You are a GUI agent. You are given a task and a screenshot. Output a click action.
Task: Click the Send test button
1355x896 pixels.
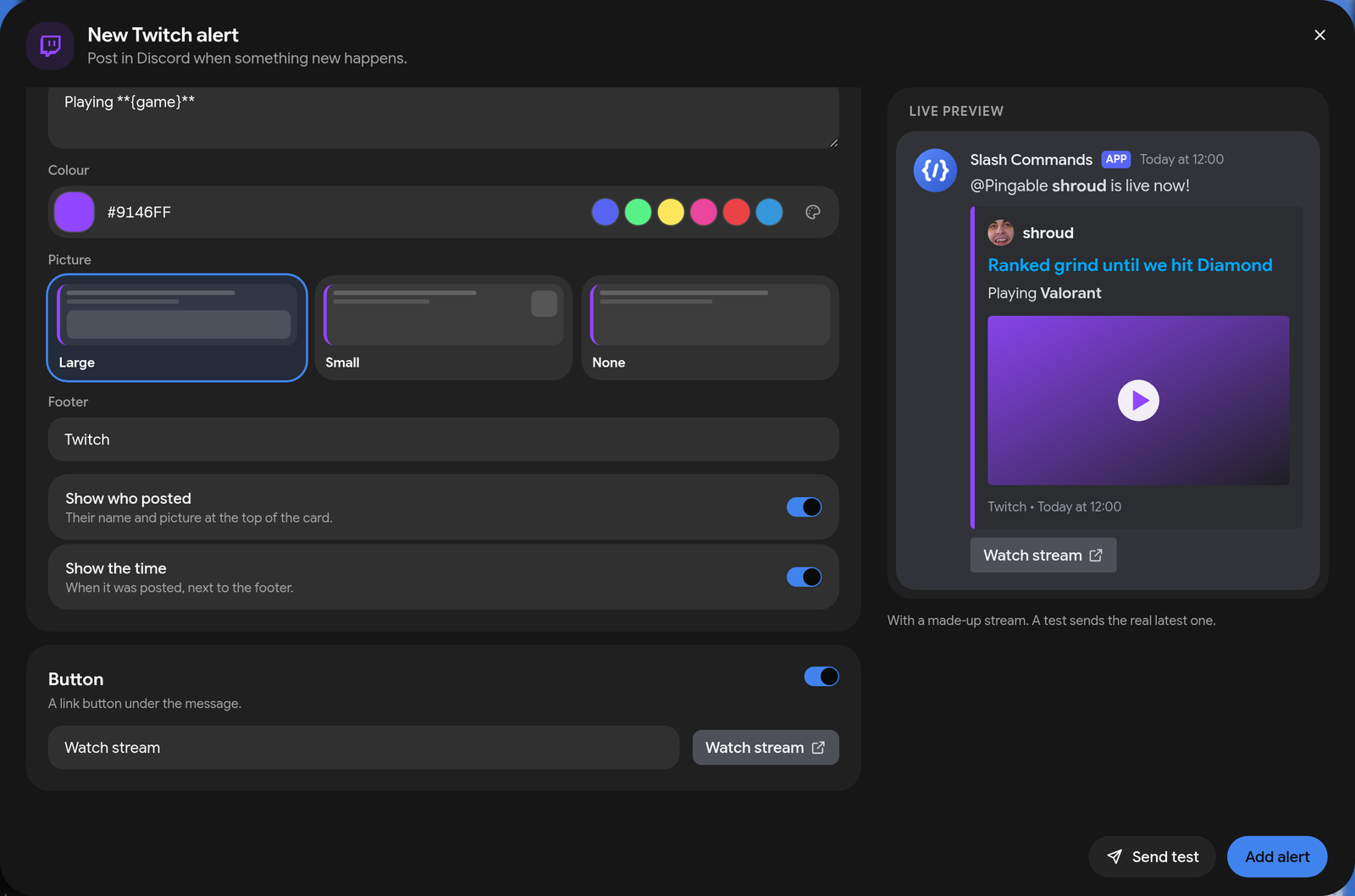point(1152,857)
